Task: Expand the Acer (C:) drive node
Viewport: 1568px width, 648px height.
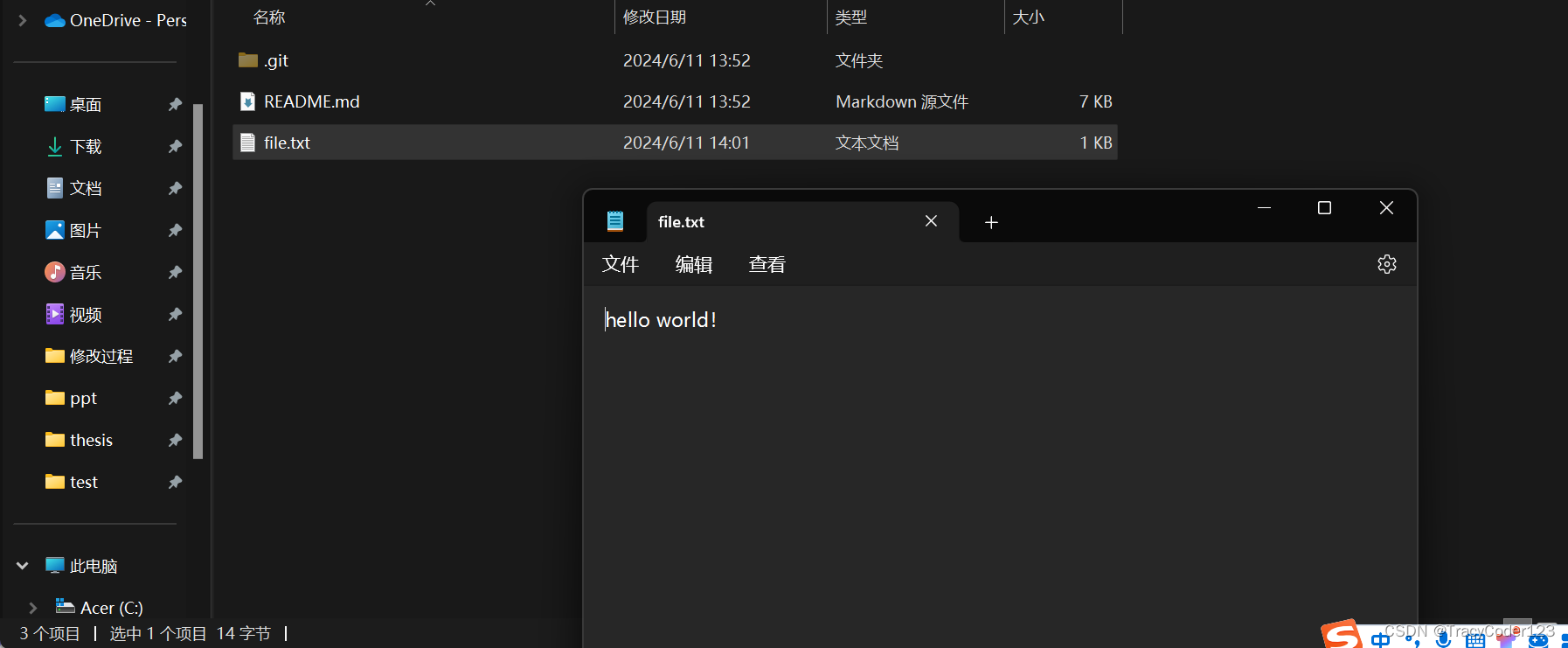Action: click(x=33, y=607)
